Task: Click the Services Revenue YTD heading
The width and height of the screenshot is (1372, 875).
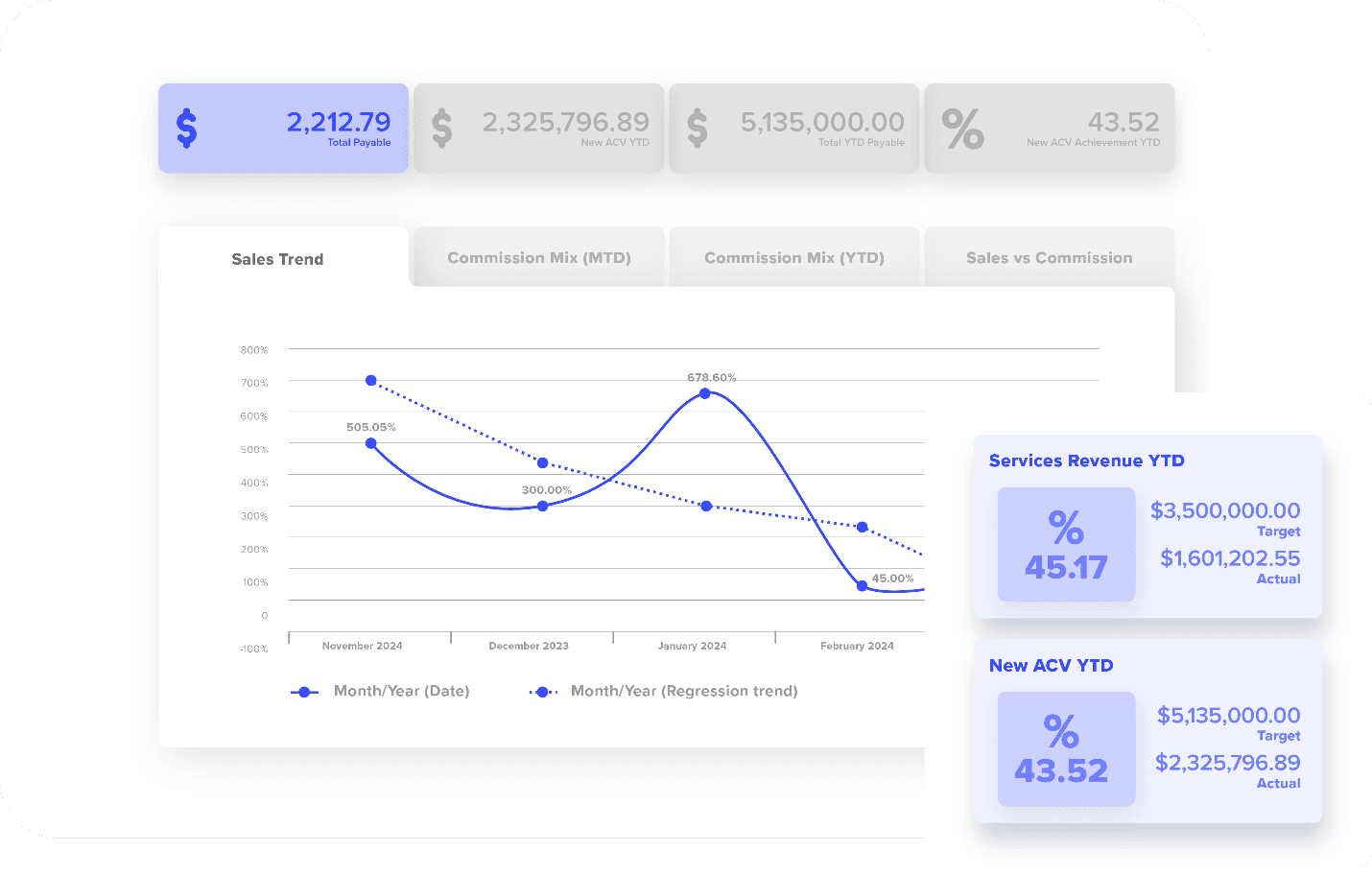Action: pyautogui.click(x=1086, y=461)
